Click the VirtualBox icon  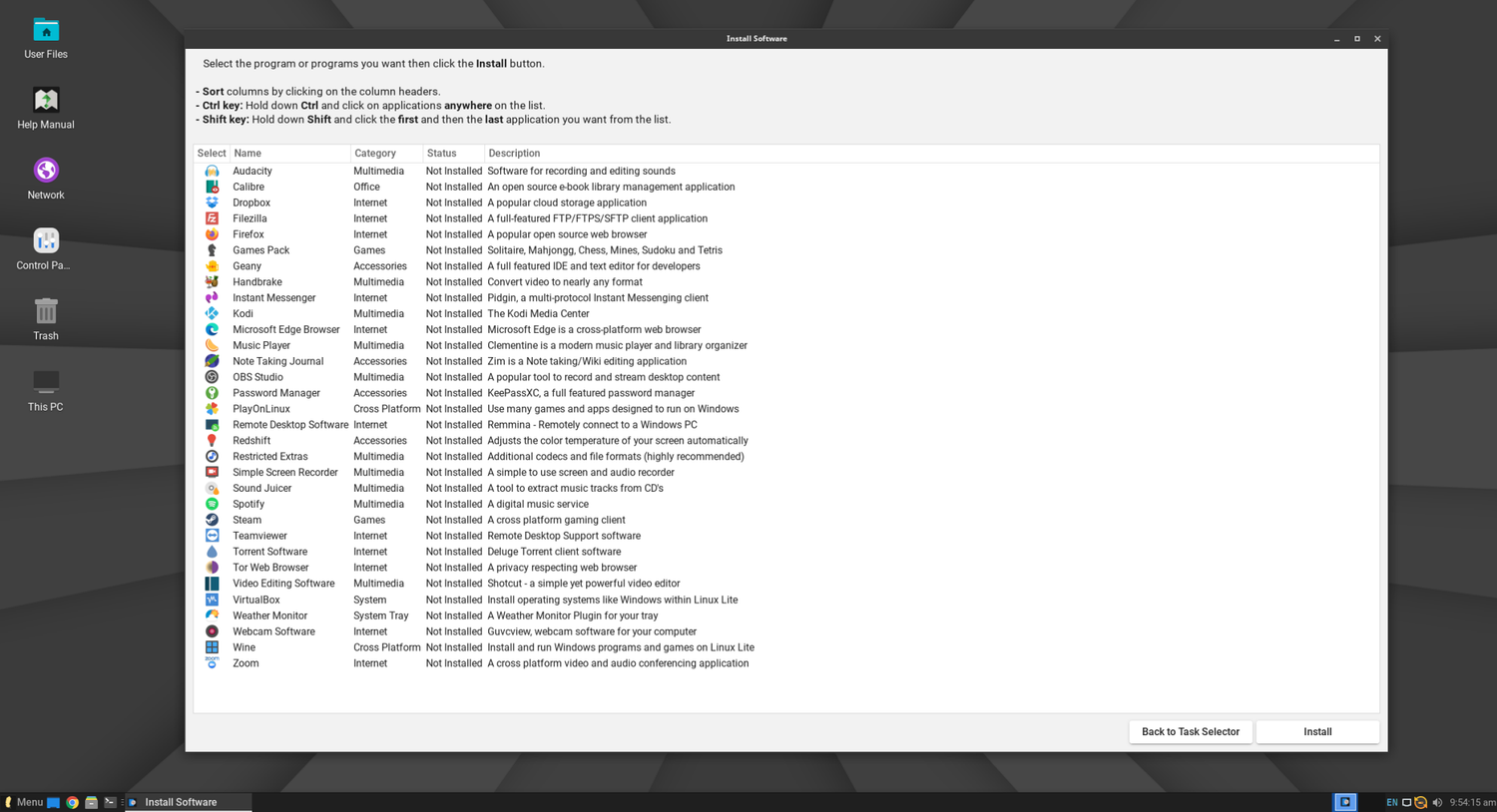click(212, 600)
